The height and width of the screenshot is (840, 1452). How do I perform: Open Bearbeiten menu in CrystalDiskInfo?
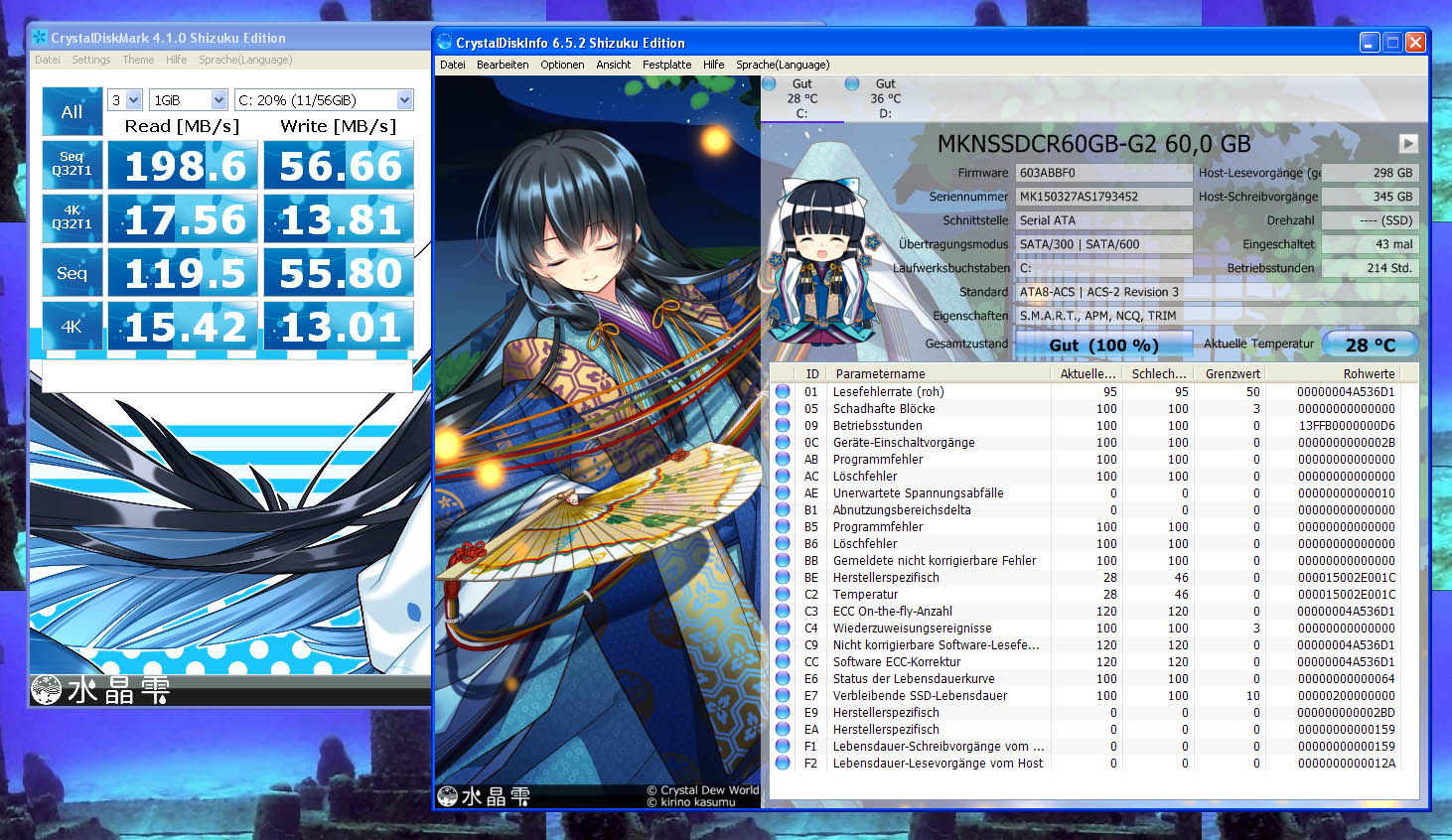(x=503, y=65)
